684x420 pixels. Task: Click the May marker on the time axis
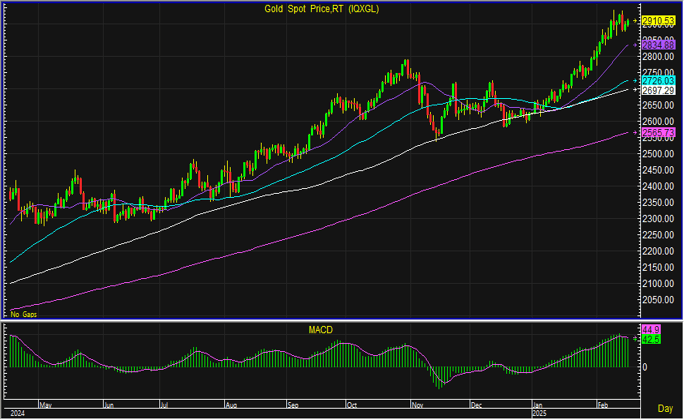pos(44,404)
